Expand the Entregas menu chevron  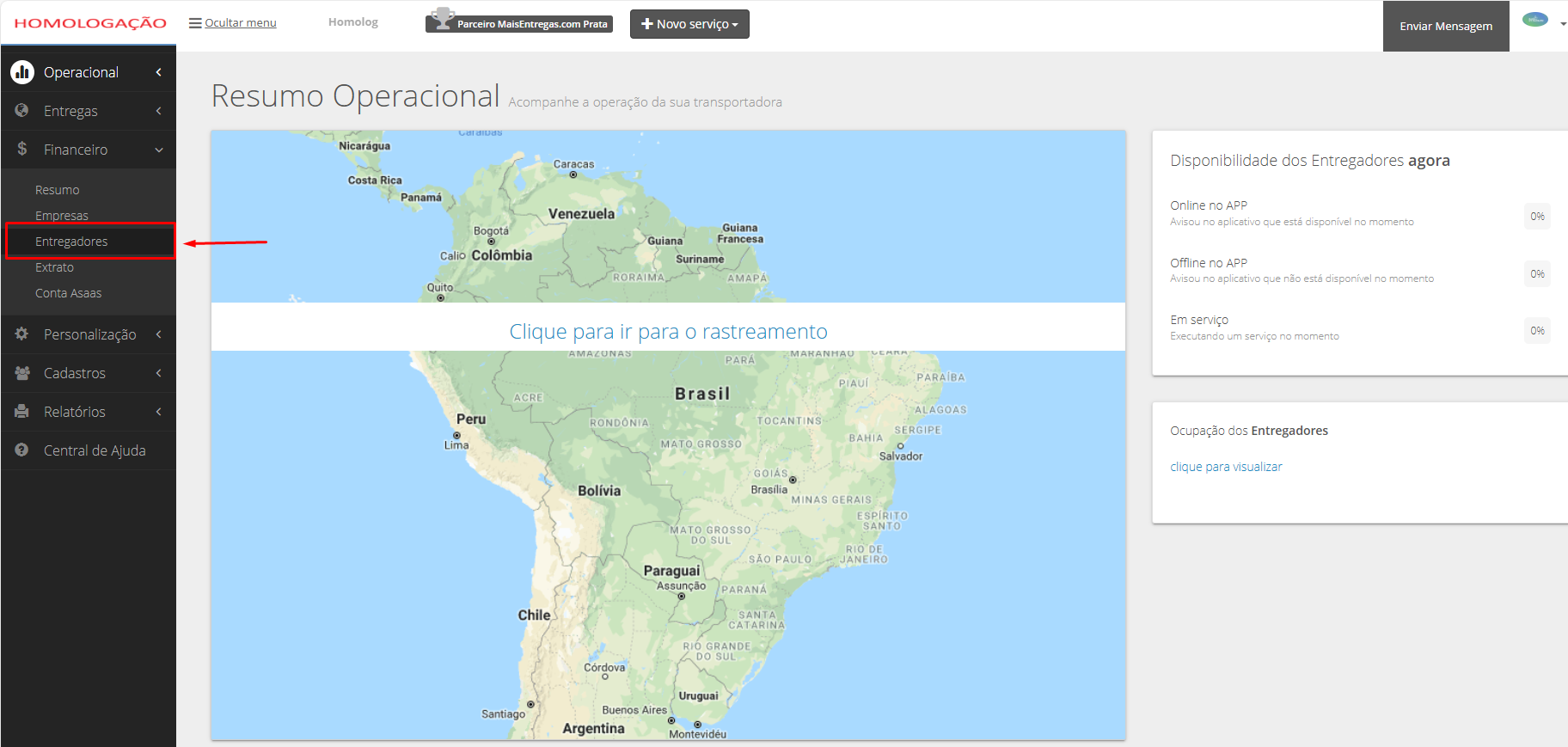159,111
